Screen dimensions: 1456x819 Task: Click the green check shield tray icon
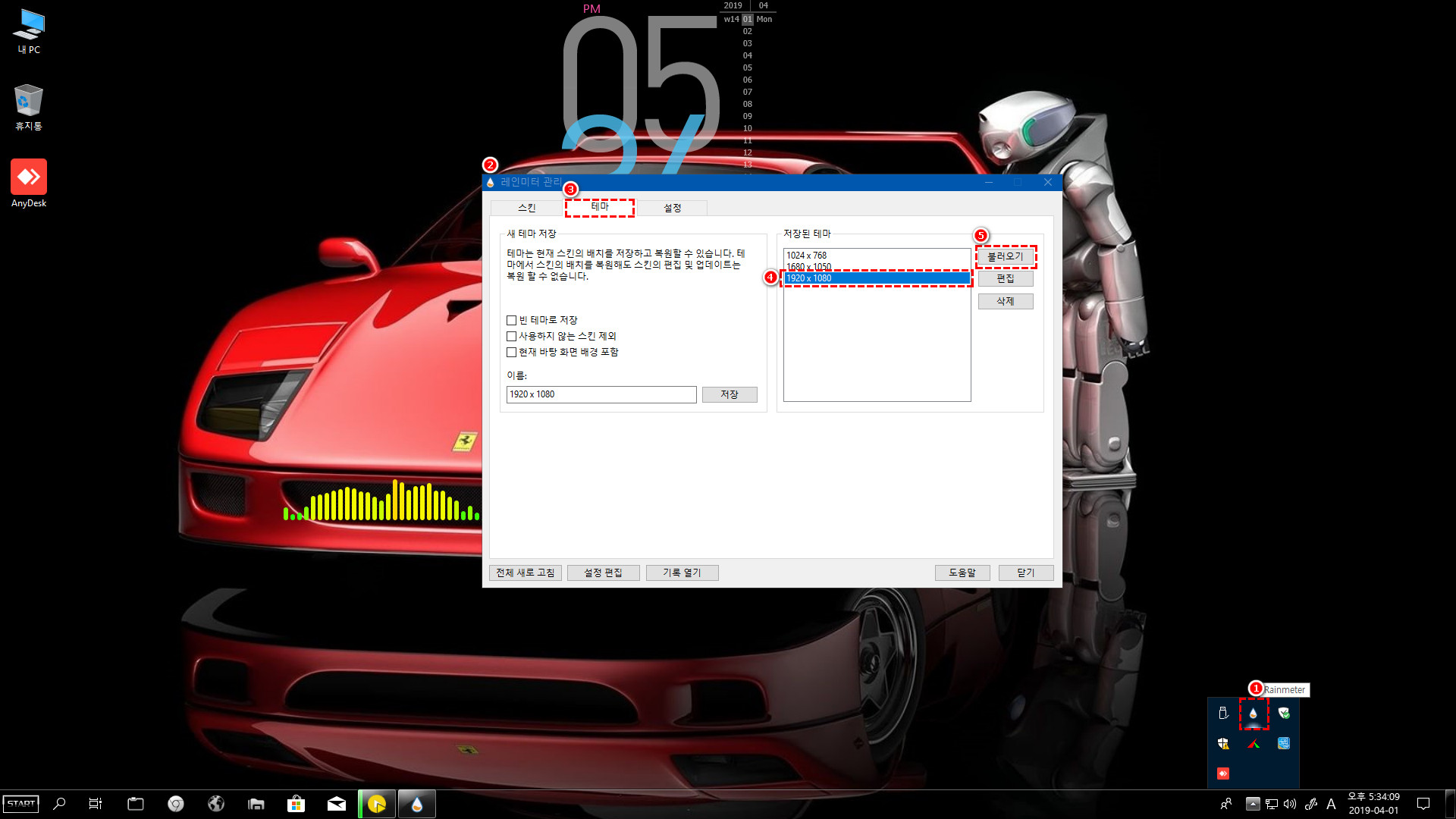(1284, 713)
